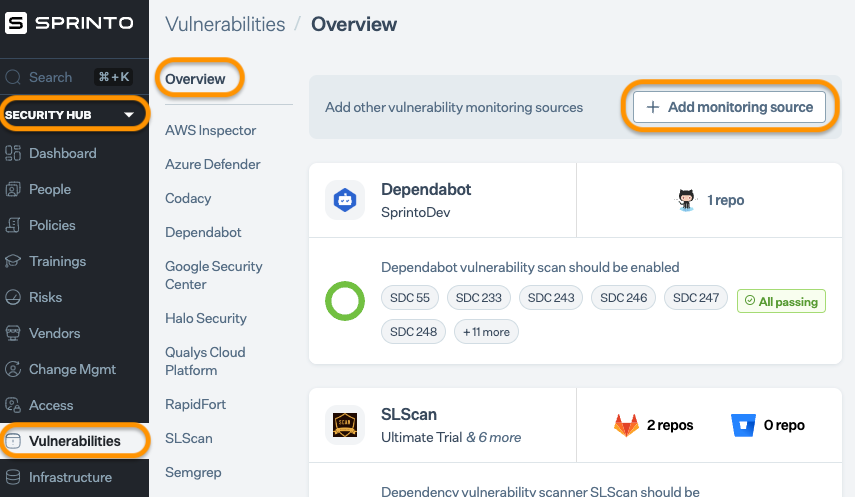The height and width of the screenshot is (497, 855).
Task: Click the SDC 55 tag
Action: click(x=410, y=298)
